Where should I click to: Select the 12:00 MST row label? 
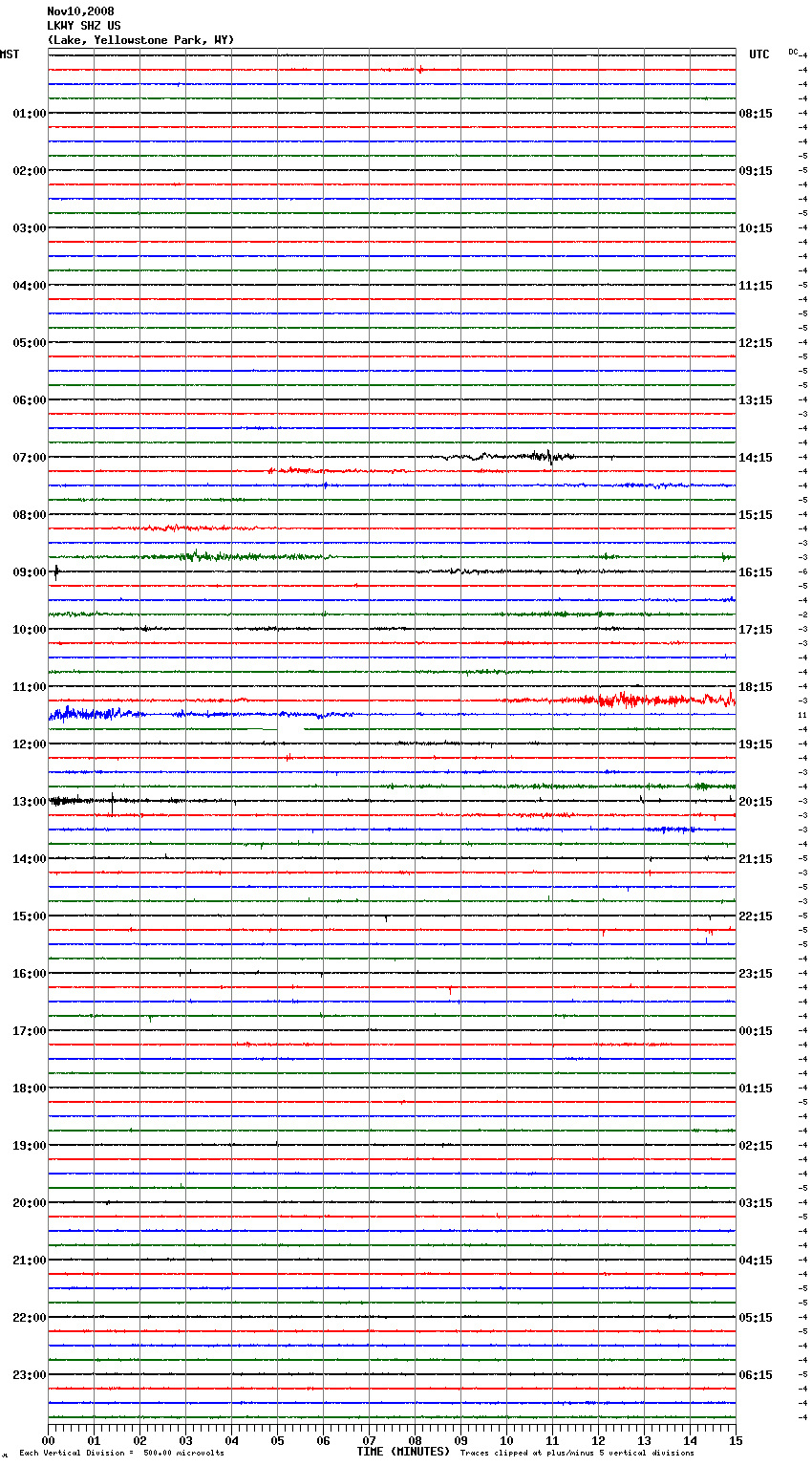29,744
